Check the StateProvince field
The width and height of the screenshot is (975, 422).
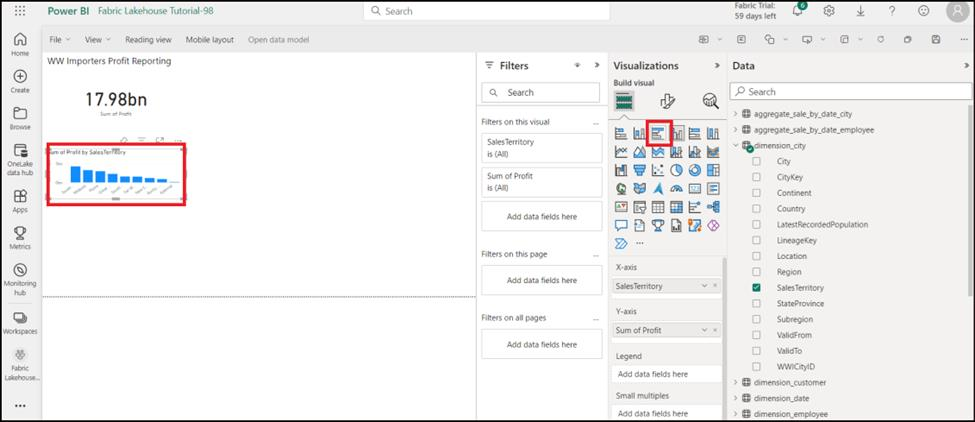point(756,303)
